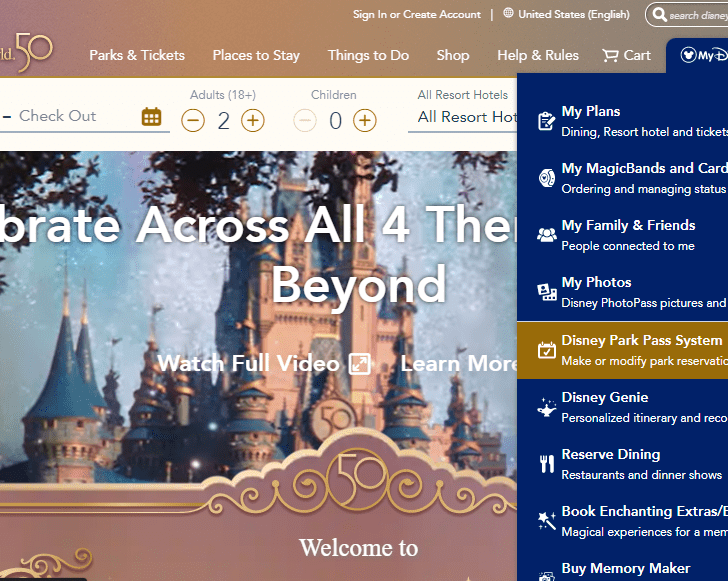Image resolution: width=728 pixels, height=581 pixels.
Task: Decrease children count with minus button
Action: coord(305,121)
